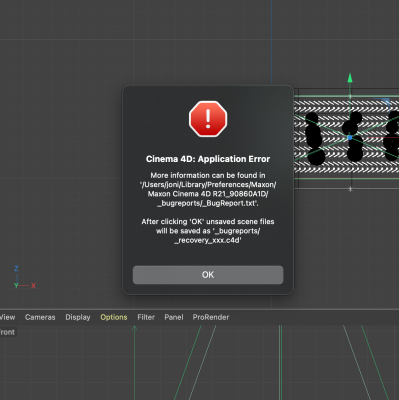Open the Cameras viewport menu
399x400 pixels.
coord(40,317)
